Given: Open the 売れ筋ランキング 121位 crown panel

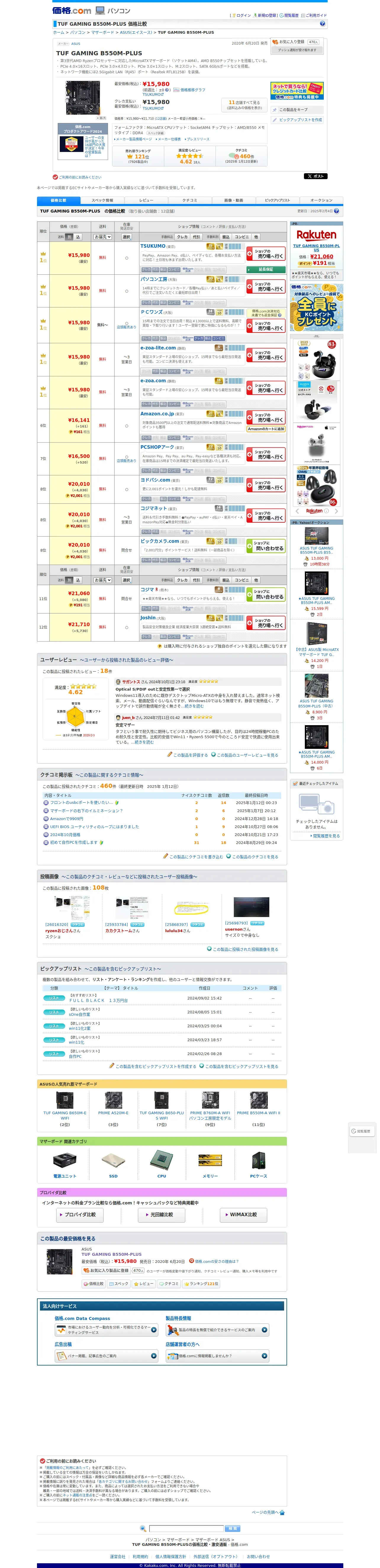Looking at the screenshot, I should pyautogui.click(x=138, y=156).
